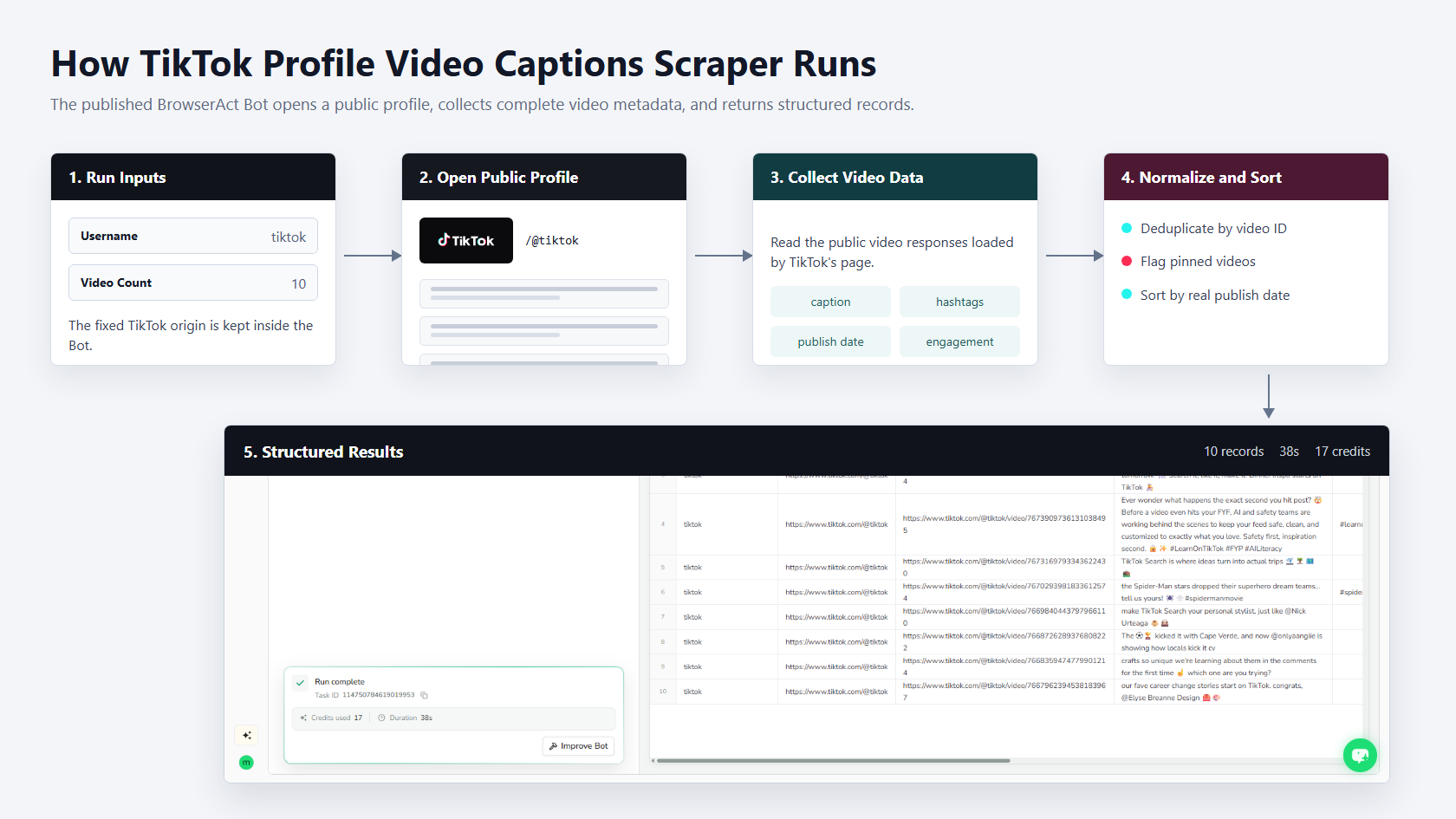Open video link ending 7668359474779901214
This screenshot has height=819, width=1456.
pos(1004,666)
